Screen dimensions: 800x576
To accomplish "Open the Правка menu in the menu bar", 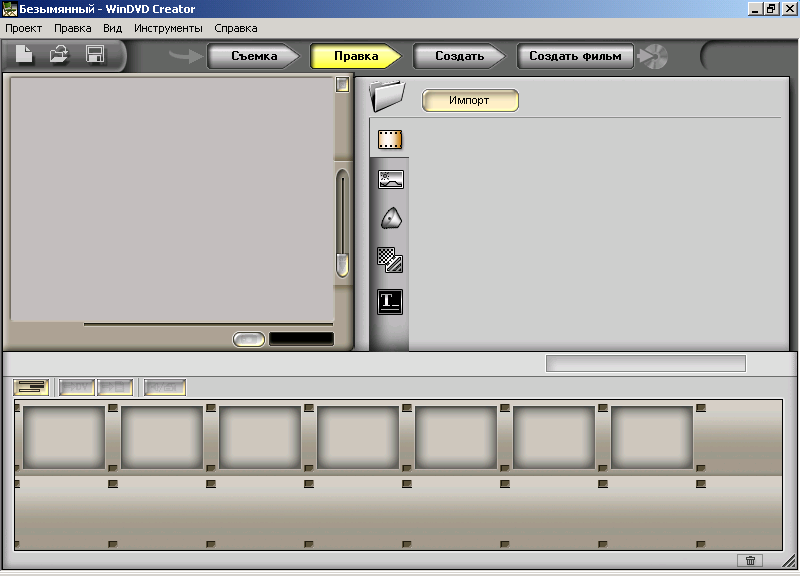I will click(x=72, y=29).
